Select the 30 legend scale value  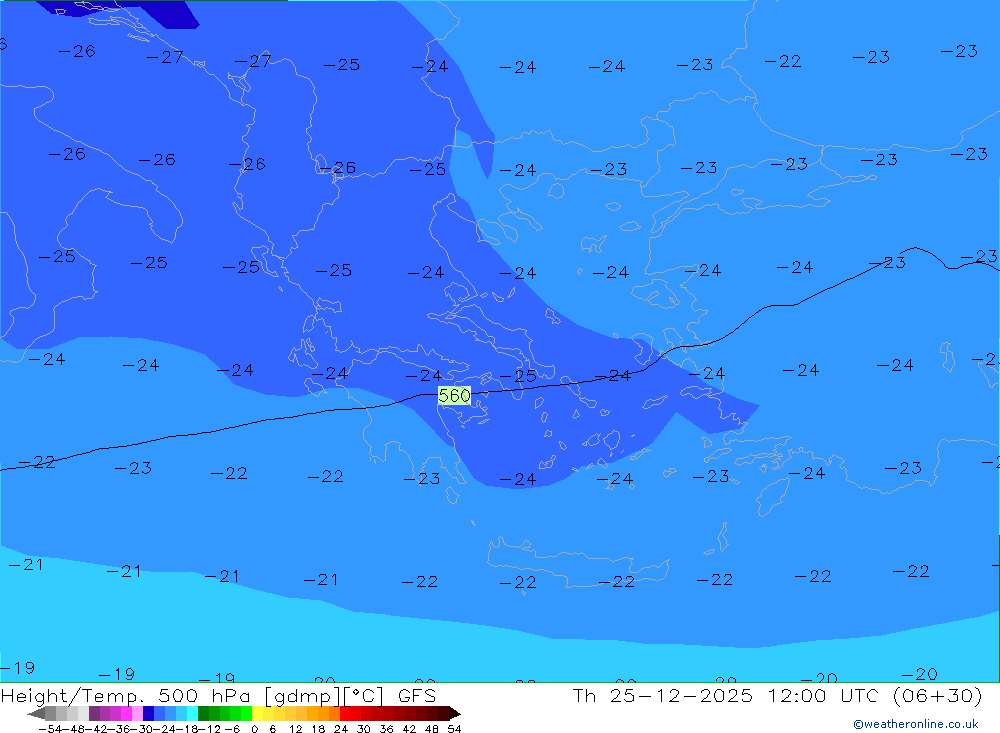[364, 729]
